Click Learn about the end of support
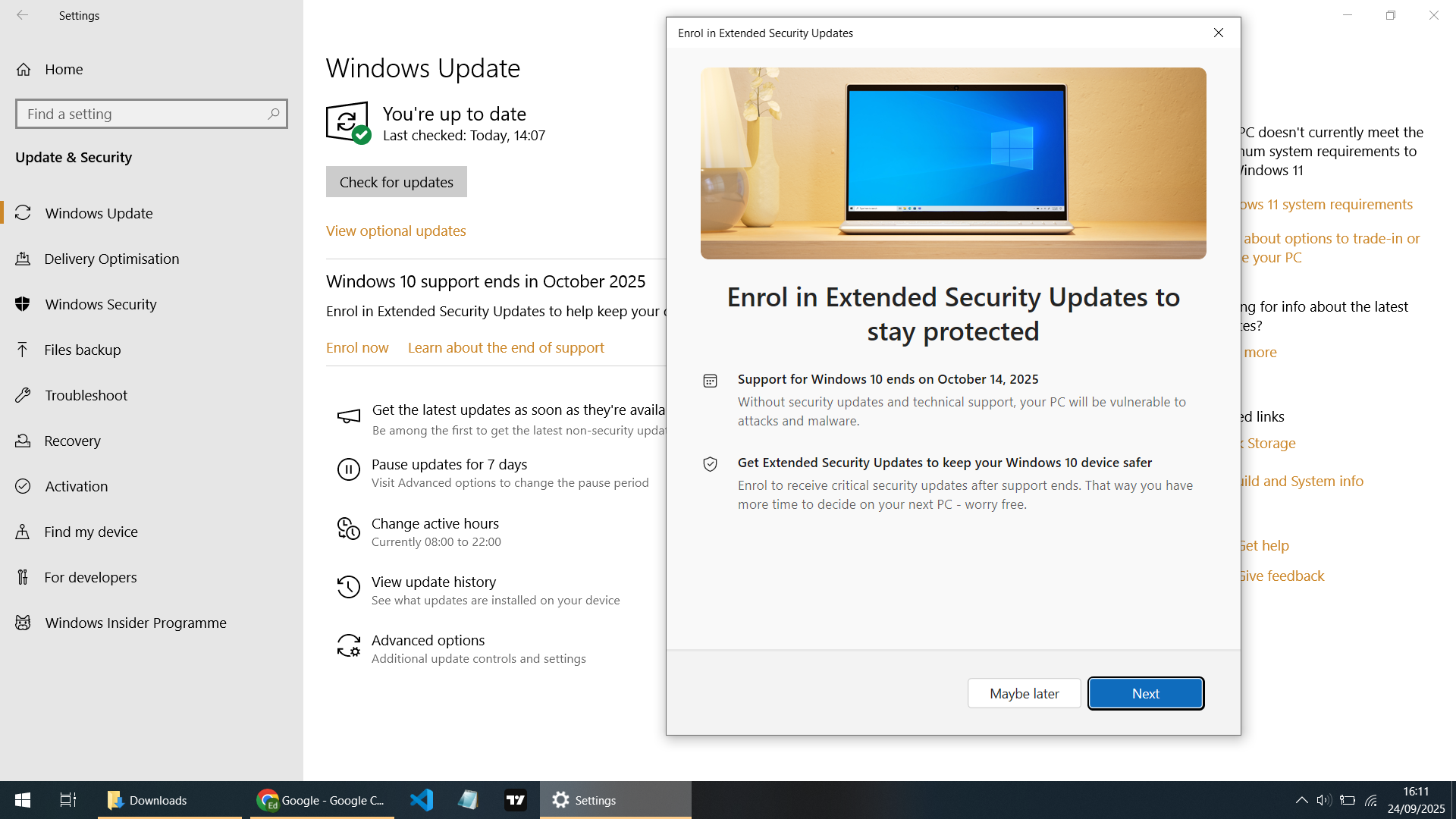This screenshot has height=819, width=1456. tap(506, 347)
